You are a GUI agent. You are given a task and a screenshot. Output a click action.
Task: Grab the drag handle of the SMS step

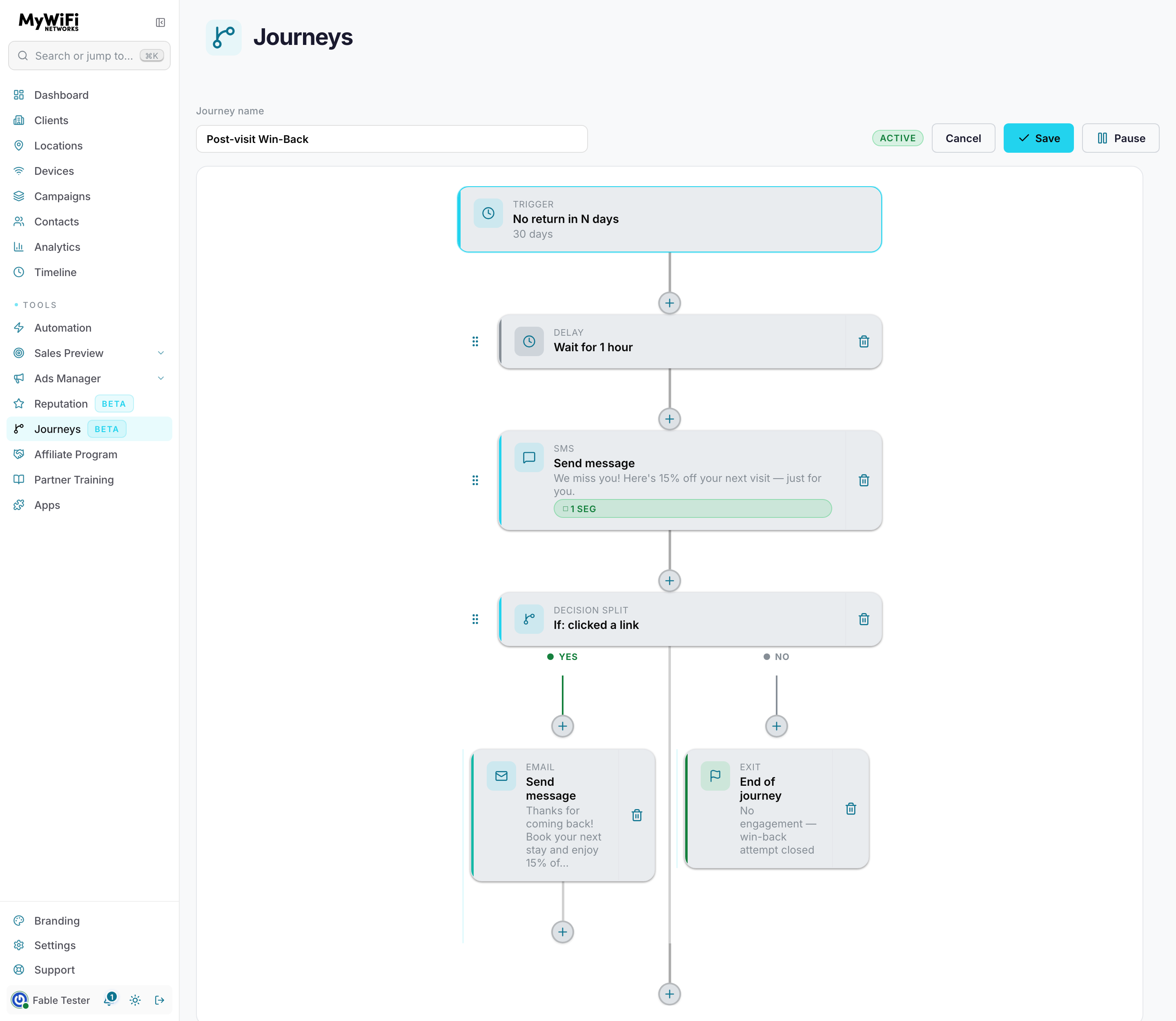(475, 480)
